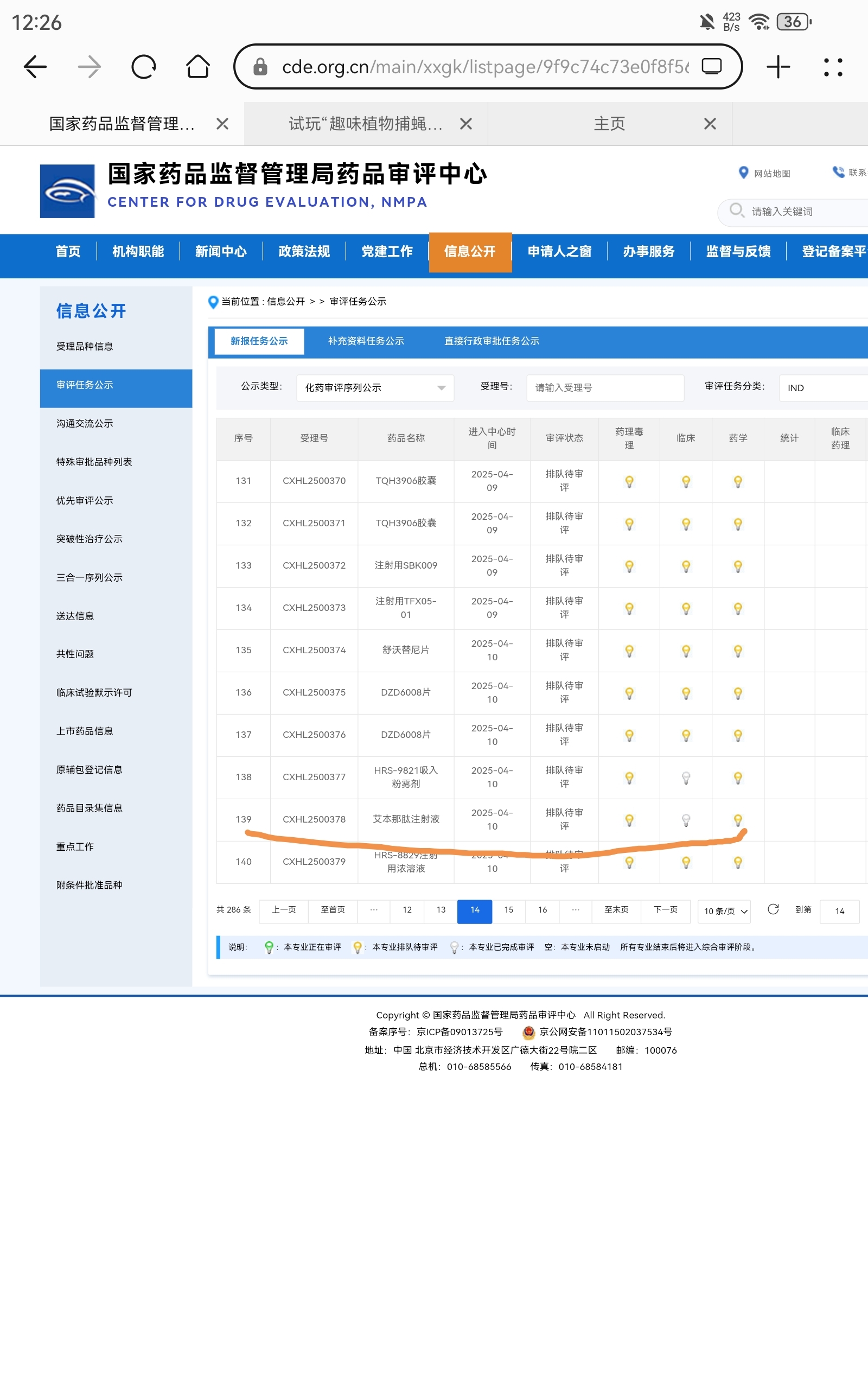Image resolution: width=868 pixels, height=1389 pixels.
Task: Open the 新闻中心 nav menu
Action: (x=221, y=251)
